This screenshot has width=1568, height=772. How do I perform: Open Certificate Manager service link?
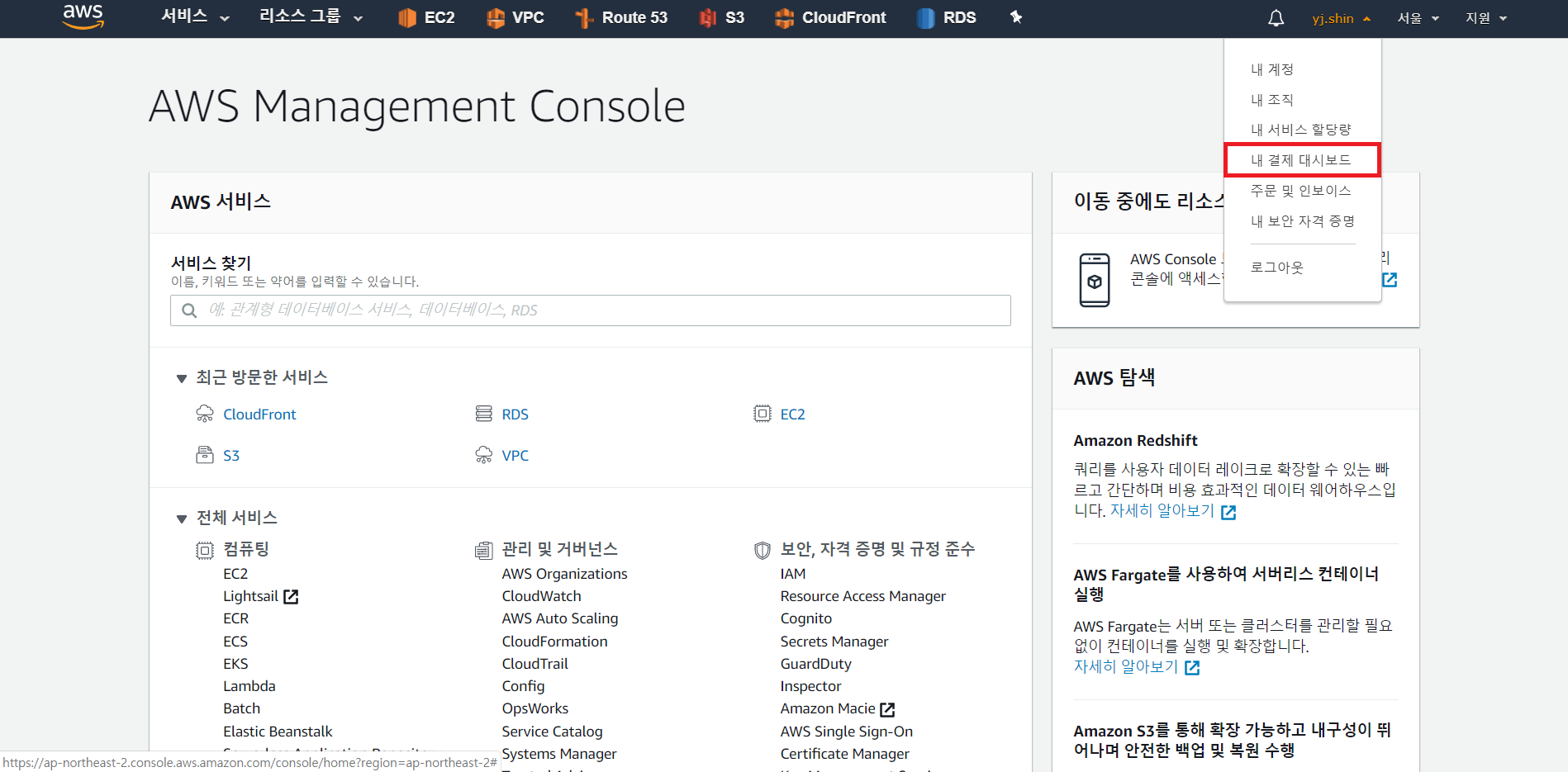tap(845, 754)
